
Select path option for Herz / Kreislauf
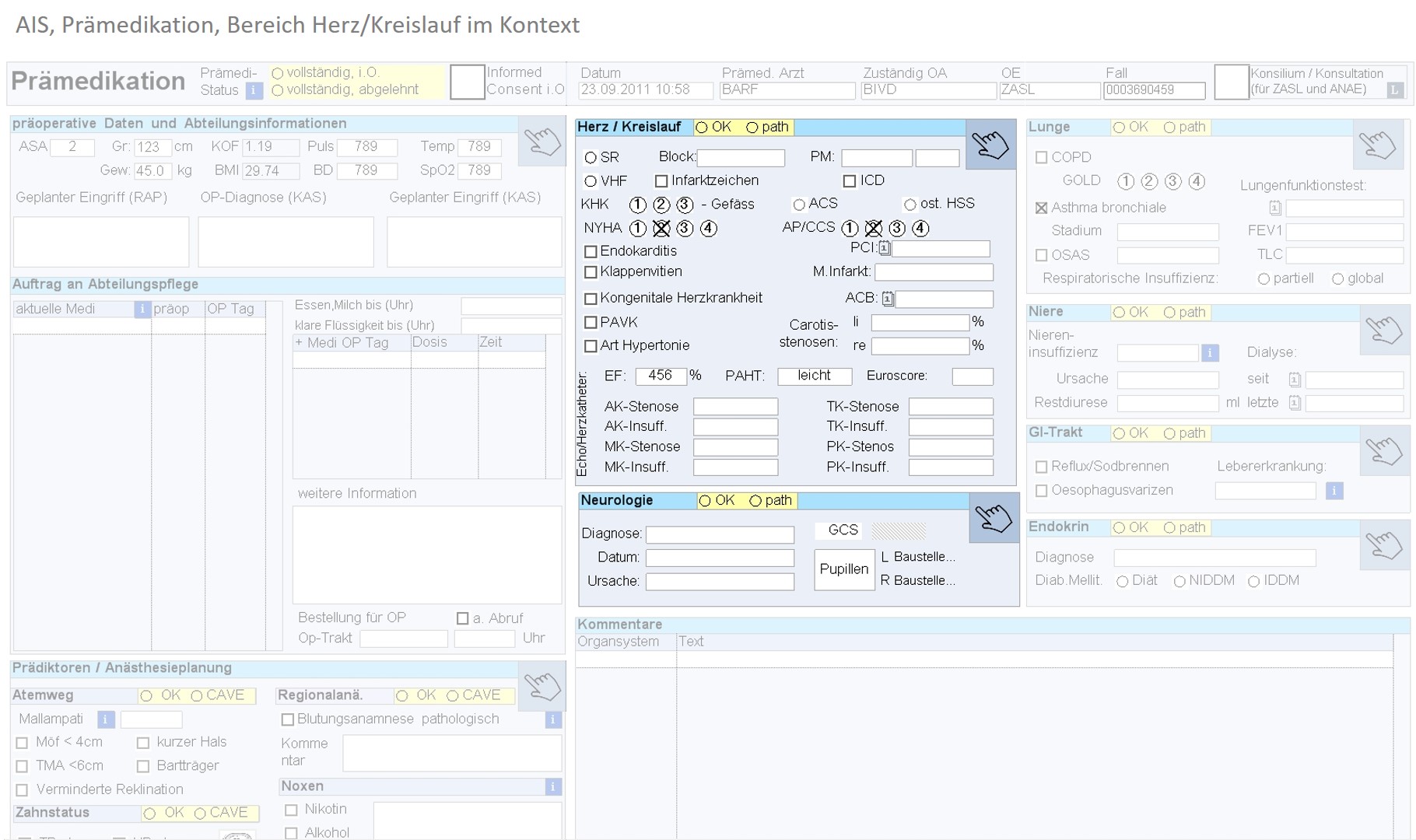pos(752,128)
